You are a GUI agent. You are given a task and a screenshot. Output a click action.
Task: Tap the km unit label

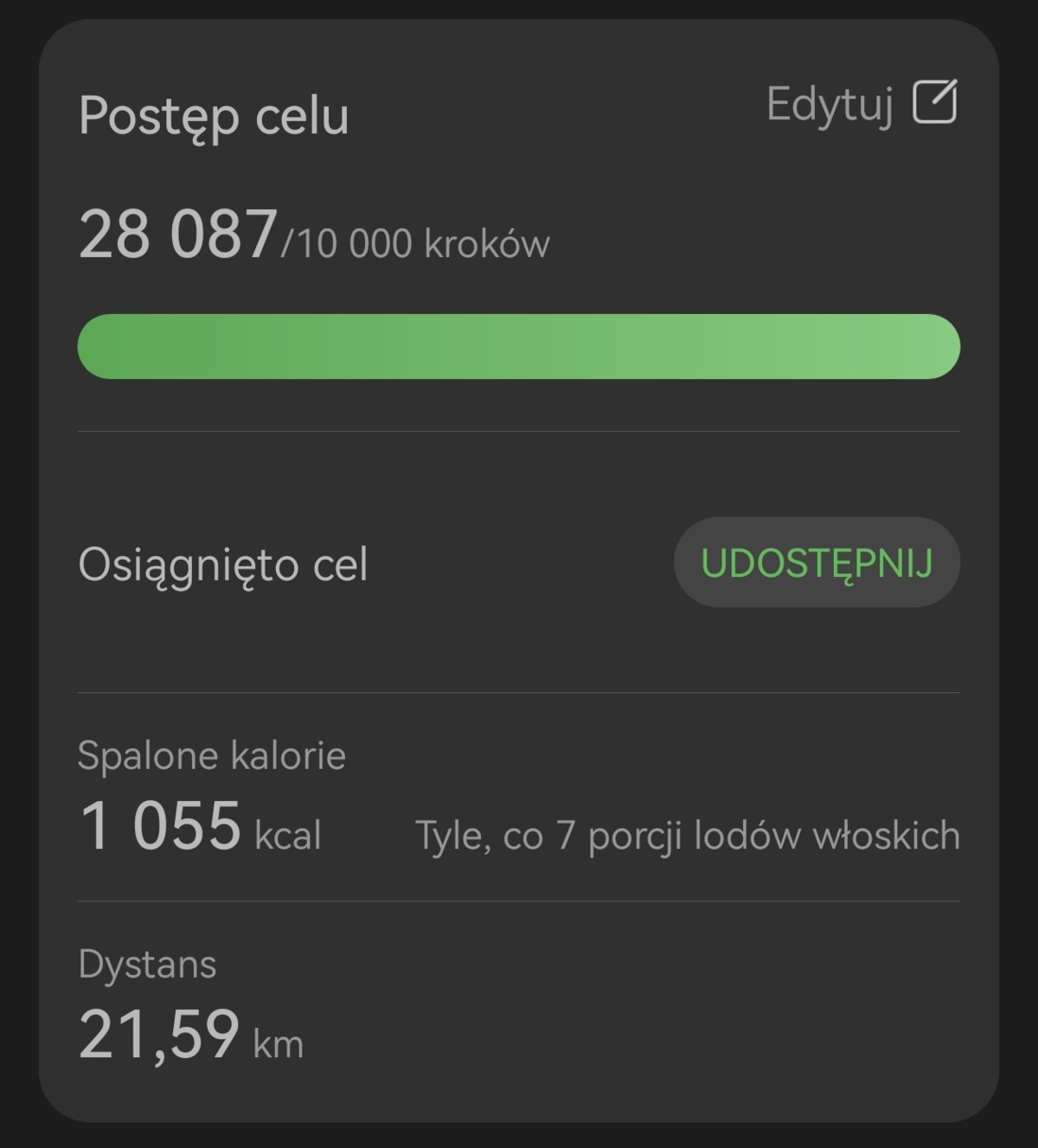pyautogui.click(x=278, y=1044)
